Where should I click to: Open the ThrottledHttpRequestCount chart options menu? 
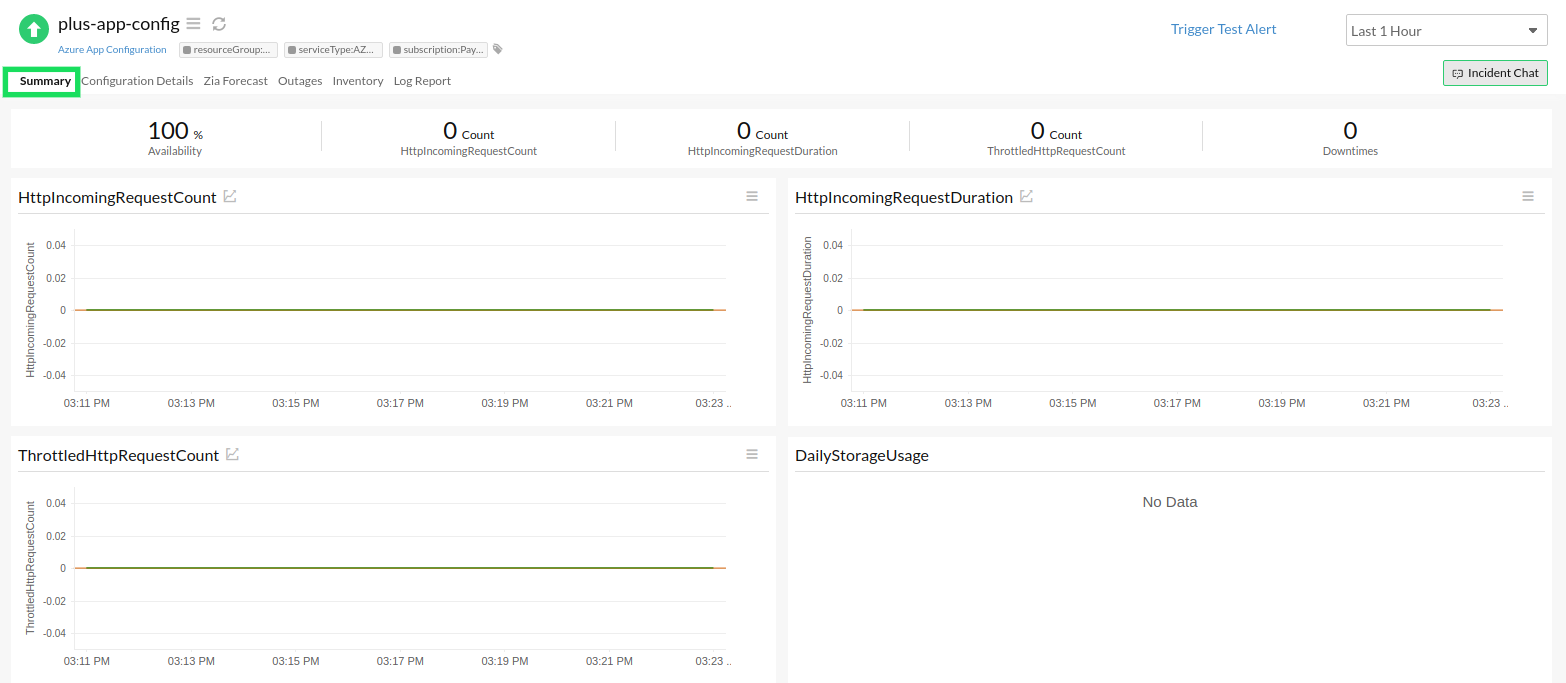click(752, 454)
